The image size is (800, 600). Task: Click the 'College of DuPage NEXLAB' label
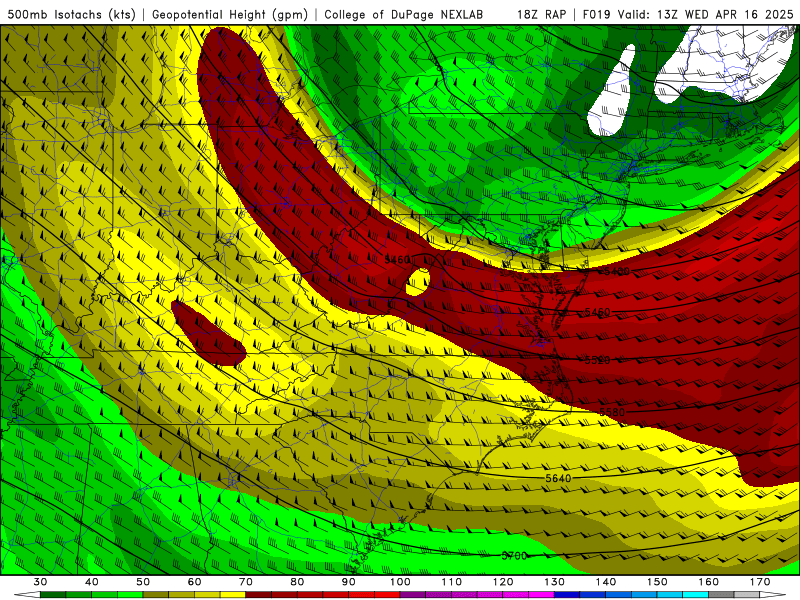click(404, 15)
